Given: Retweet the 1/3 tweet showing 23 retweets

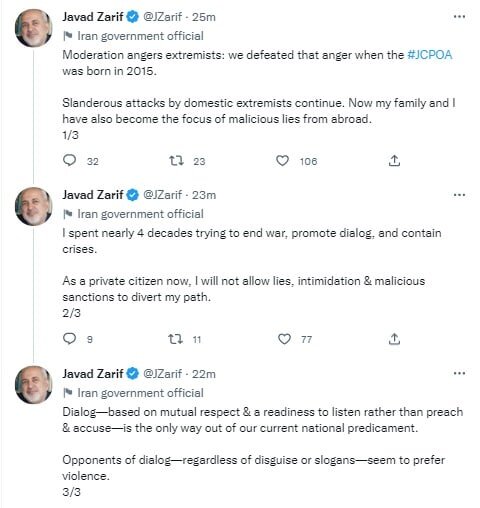Looking at the screenshot, I should click(176, 161).
